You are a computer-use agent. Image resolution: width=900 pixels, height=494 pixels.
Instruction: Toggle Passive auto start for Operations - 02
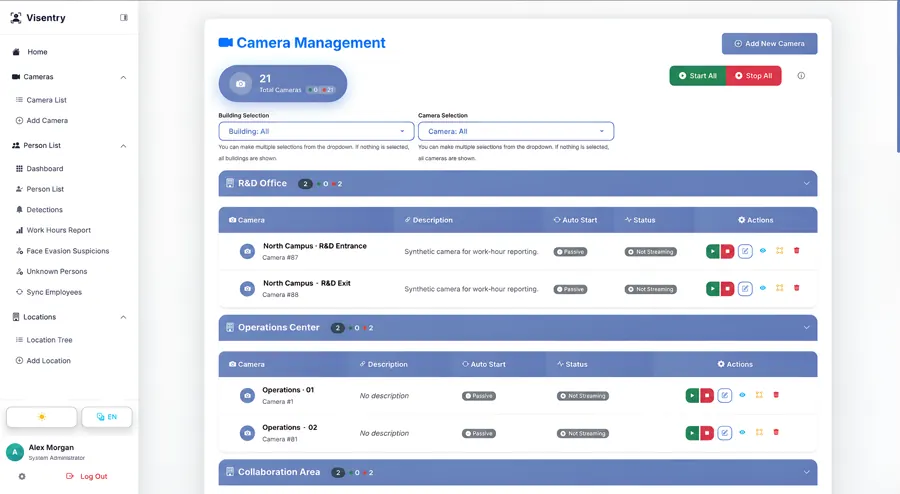(479, 434)
